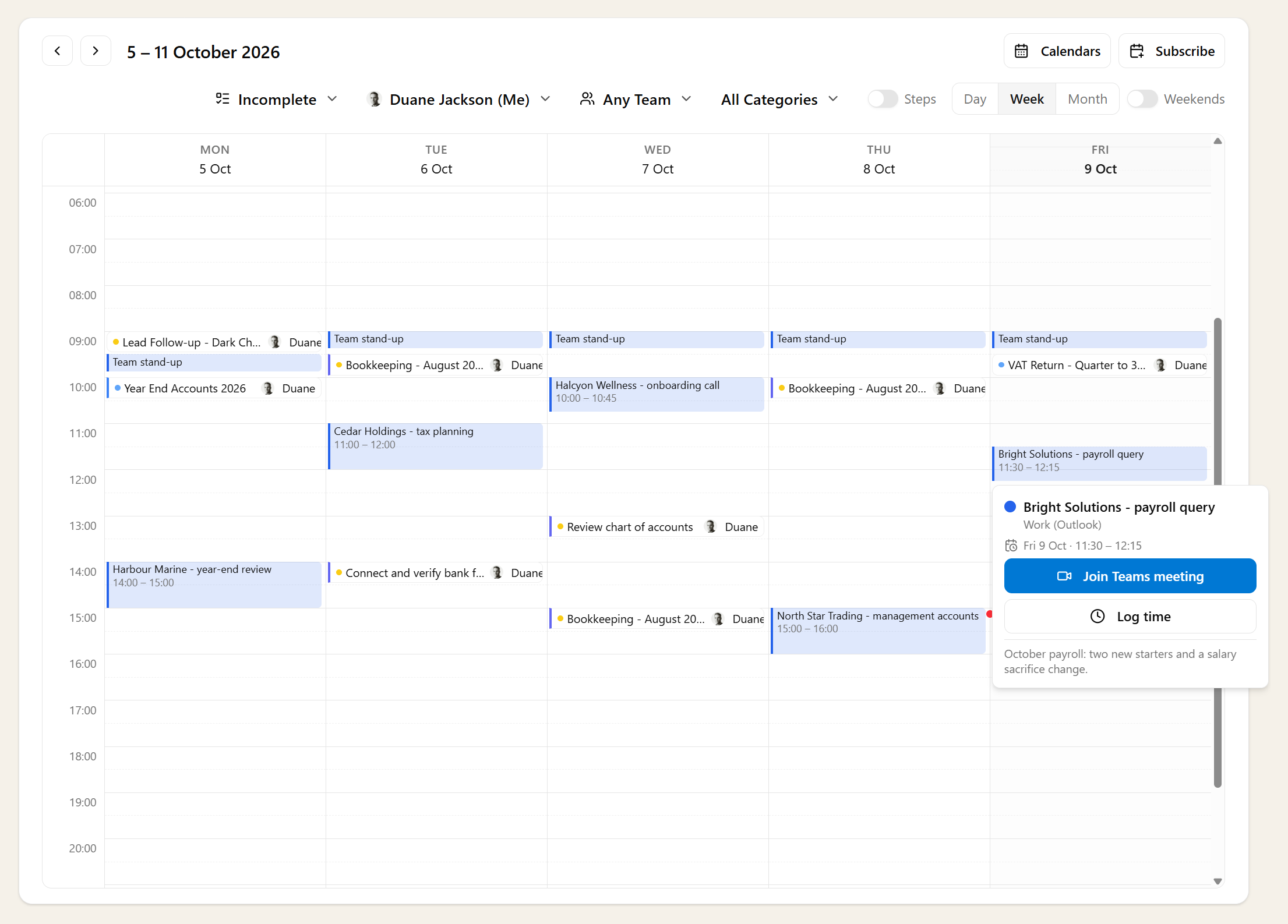Click the avatar on Review chart of accounts
This screenshot has width=1288, height=924.
[x=711, y=527]
